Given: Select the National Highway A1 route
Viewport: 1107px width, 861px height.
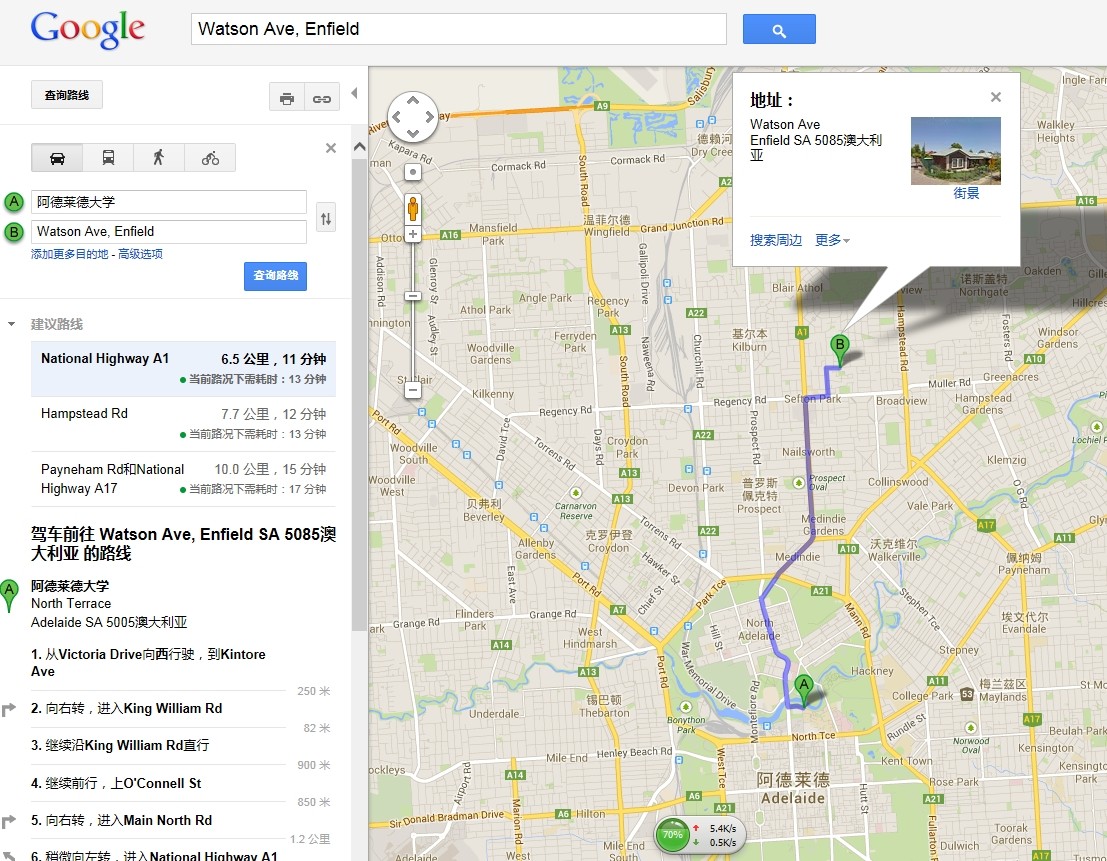Looking at the screenshot, I should (183, 368).
